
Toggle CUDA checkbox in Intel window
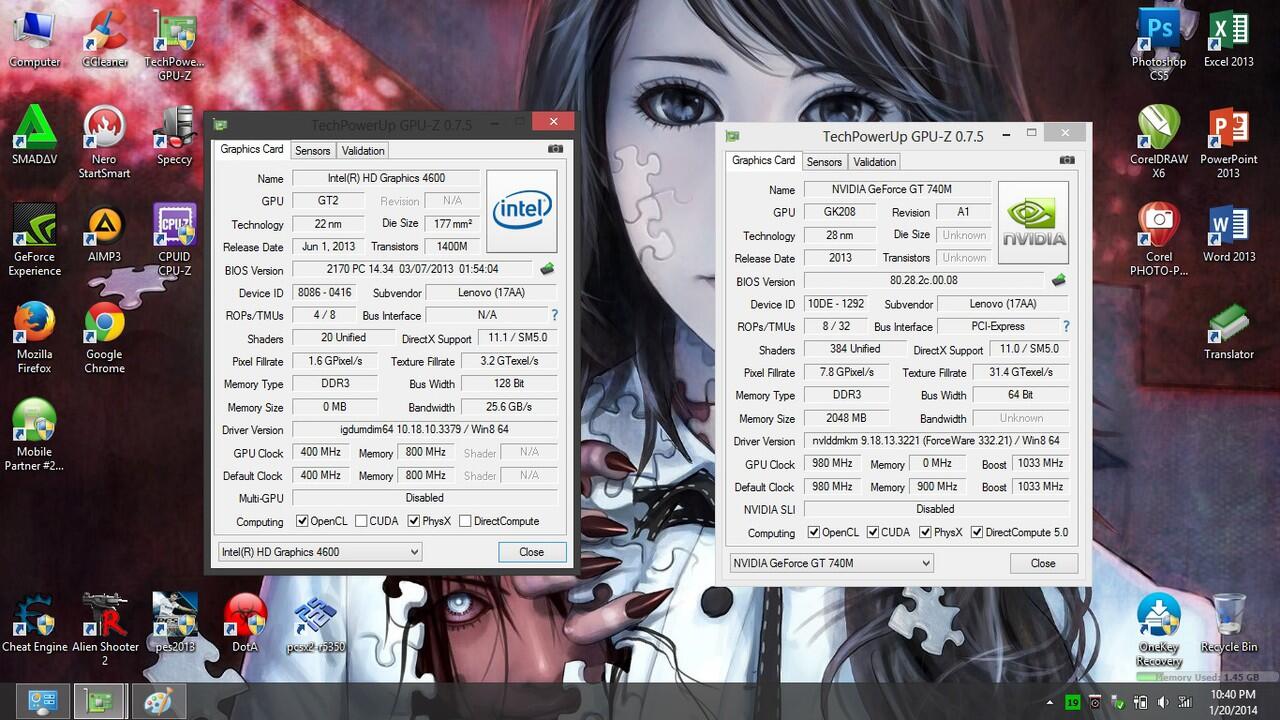pyautogui.click(x=361, y=521)
